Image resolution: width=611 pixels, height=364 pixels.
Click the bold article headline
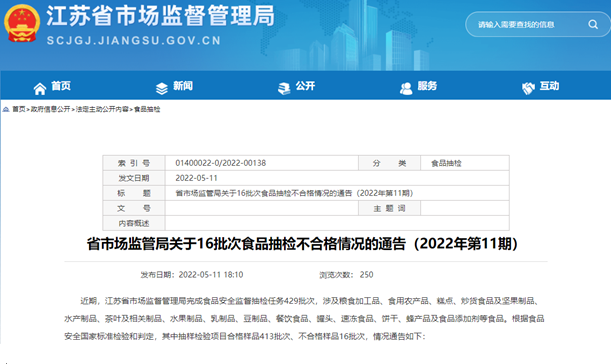pyautogui.click(x=302, y=244)
